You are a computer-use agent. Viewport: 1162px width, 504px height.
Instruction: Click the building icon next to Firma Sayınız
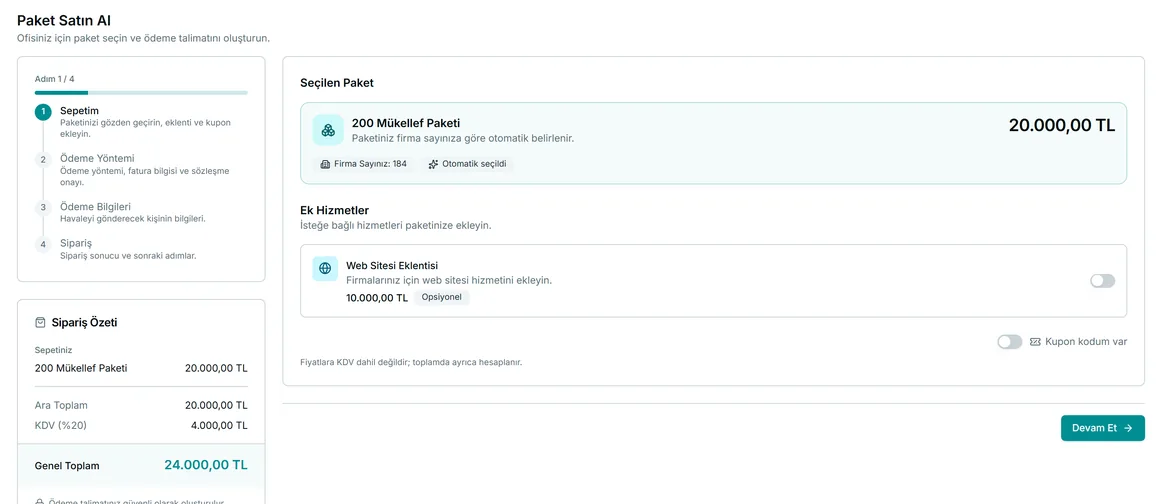coord(325,165)
